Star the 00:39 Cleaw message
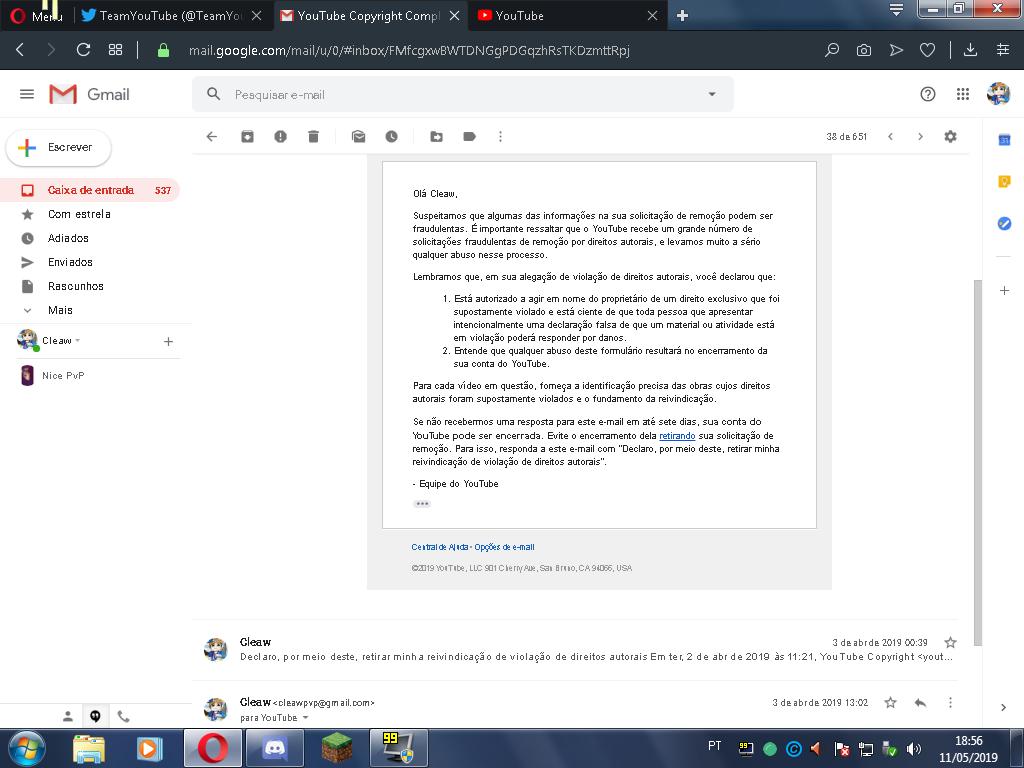The width and height of the screenshot is (1024, 768). click(x=950, y=643)
